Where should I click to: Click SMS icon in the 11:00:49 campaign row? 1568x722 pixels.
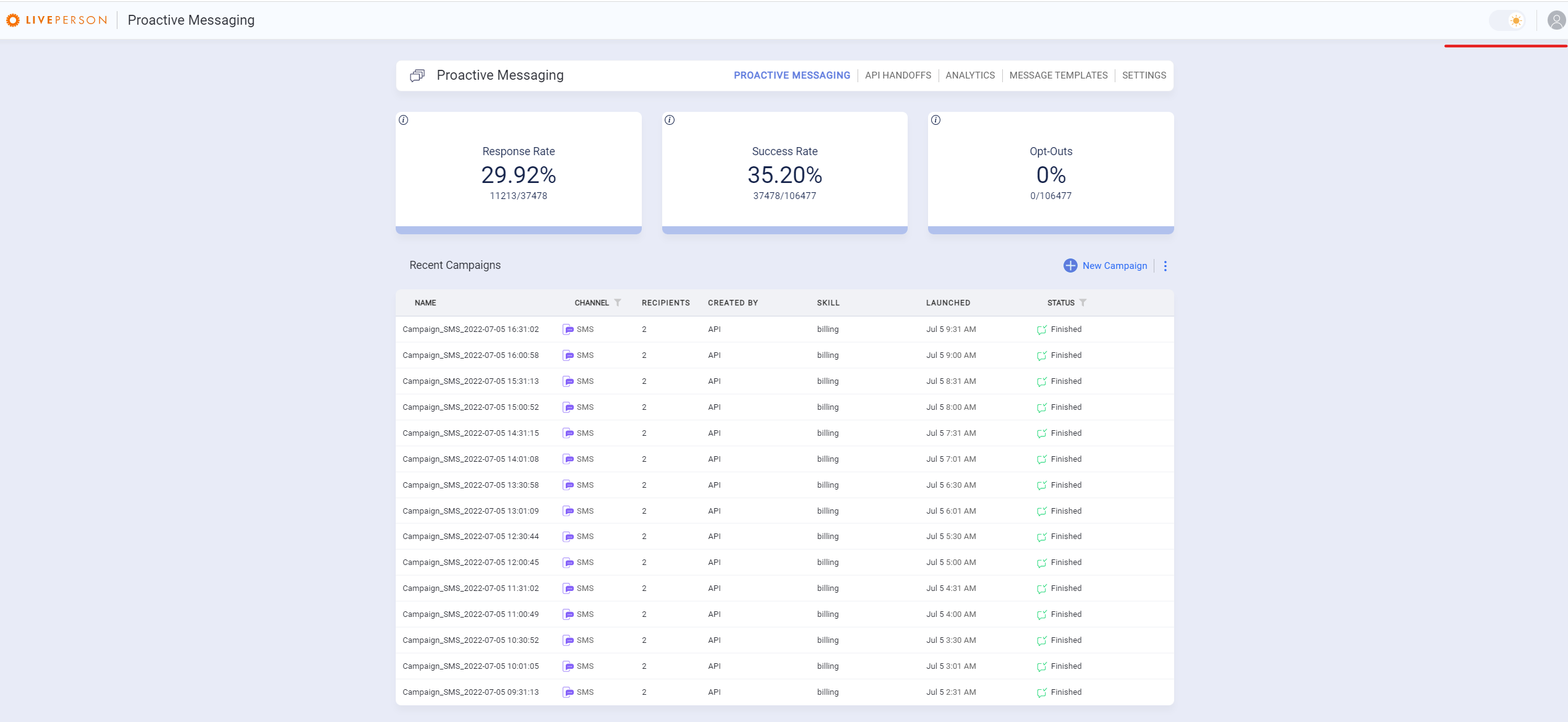pos(568,614)
